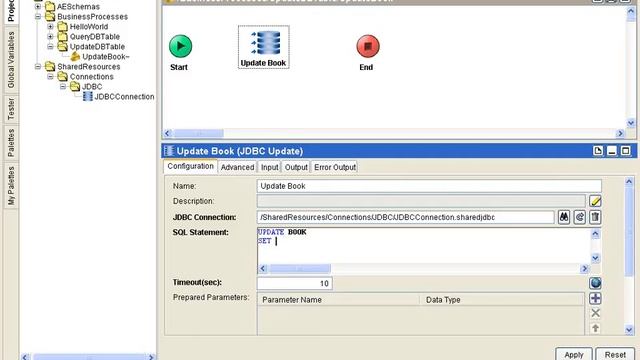Click the JDBC folder icon
This screenshot has width=640, height=360.
(75, 86)
